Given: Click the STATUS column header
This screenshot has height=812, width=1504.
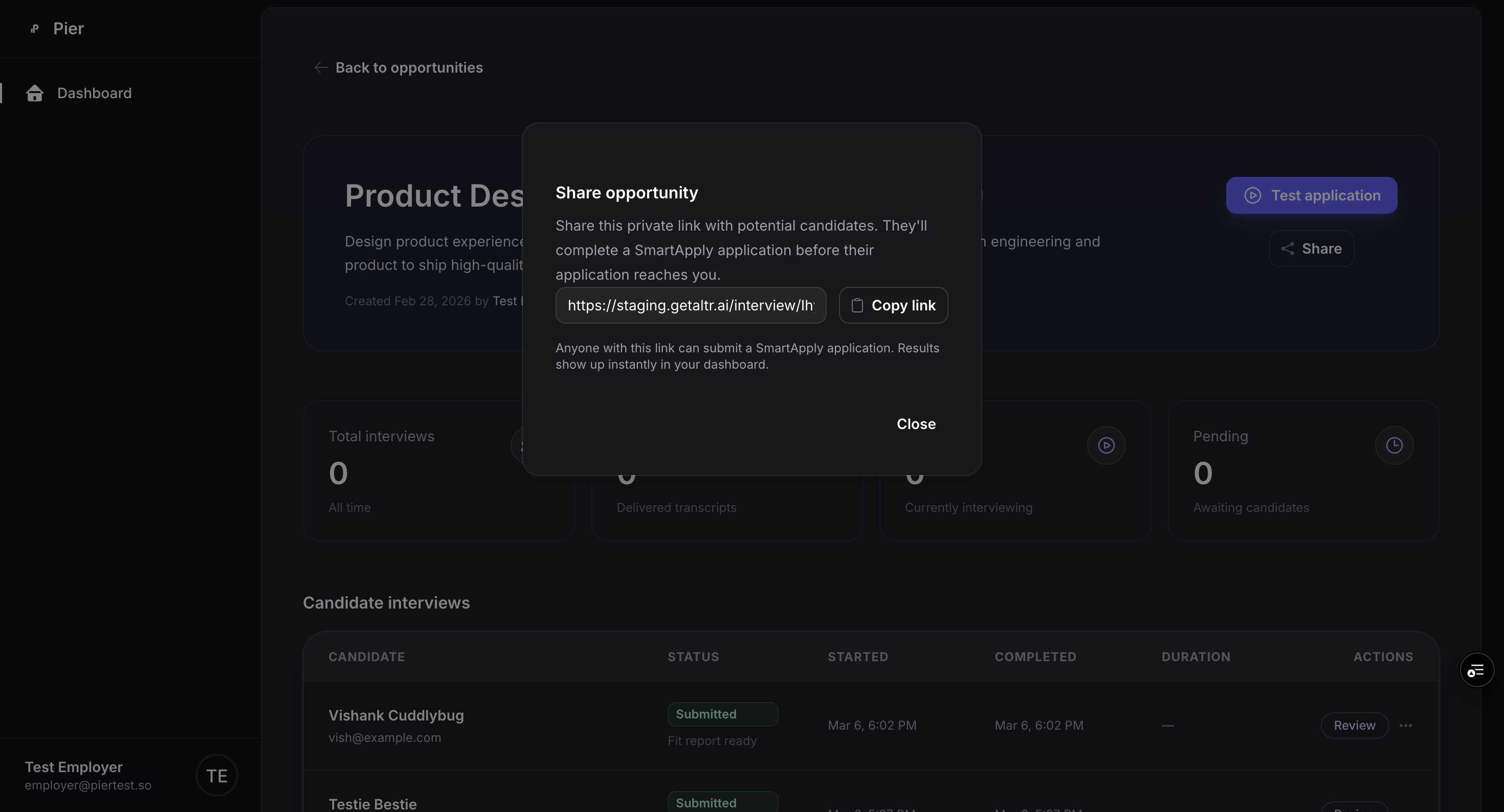Looking at the screenshot, I should pyautogui.click(x=693, y=657).
